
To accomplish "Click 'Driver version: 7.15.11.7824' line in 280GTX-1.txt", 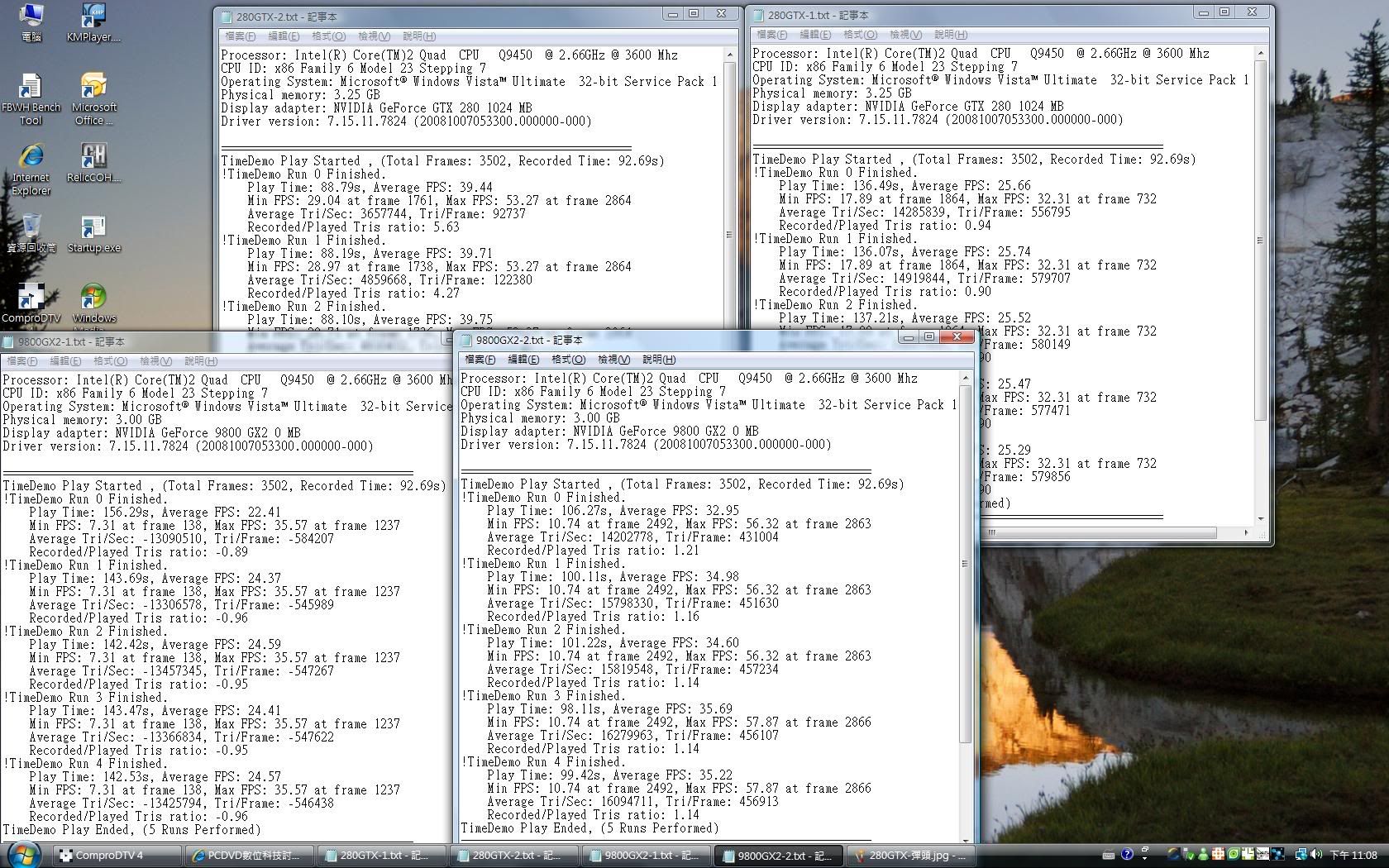I will tap(938, 120).
